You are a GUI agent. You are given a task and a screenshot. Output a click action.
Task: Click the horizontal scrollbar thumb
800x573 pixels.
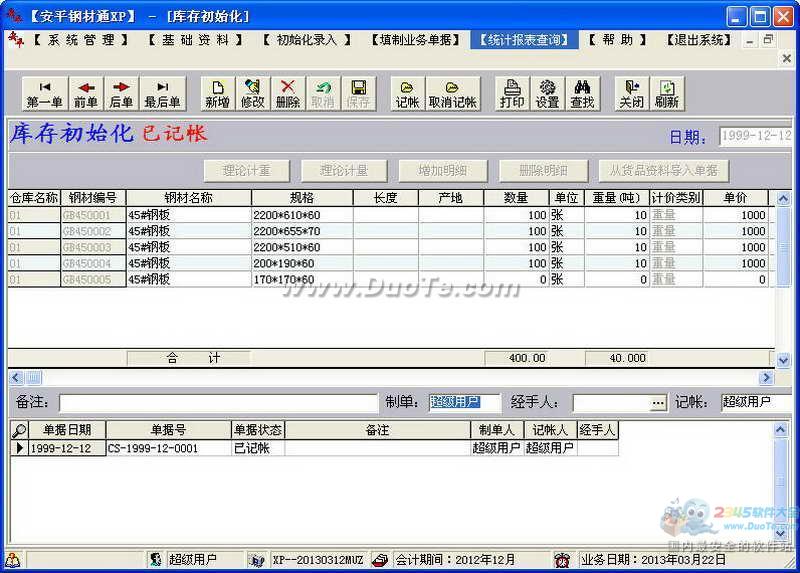(33, 378)
